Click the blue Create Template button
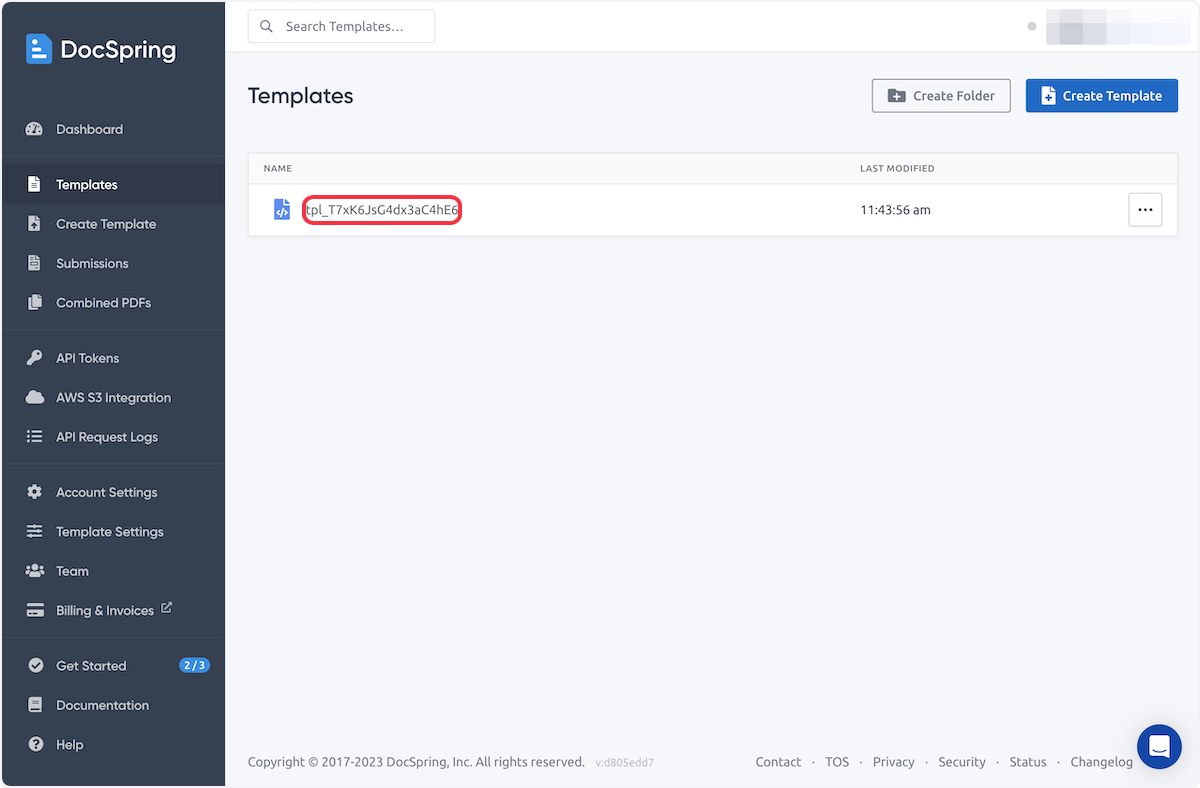The height and width of the screenshot is (788, 1200). tap(1102, 96)
